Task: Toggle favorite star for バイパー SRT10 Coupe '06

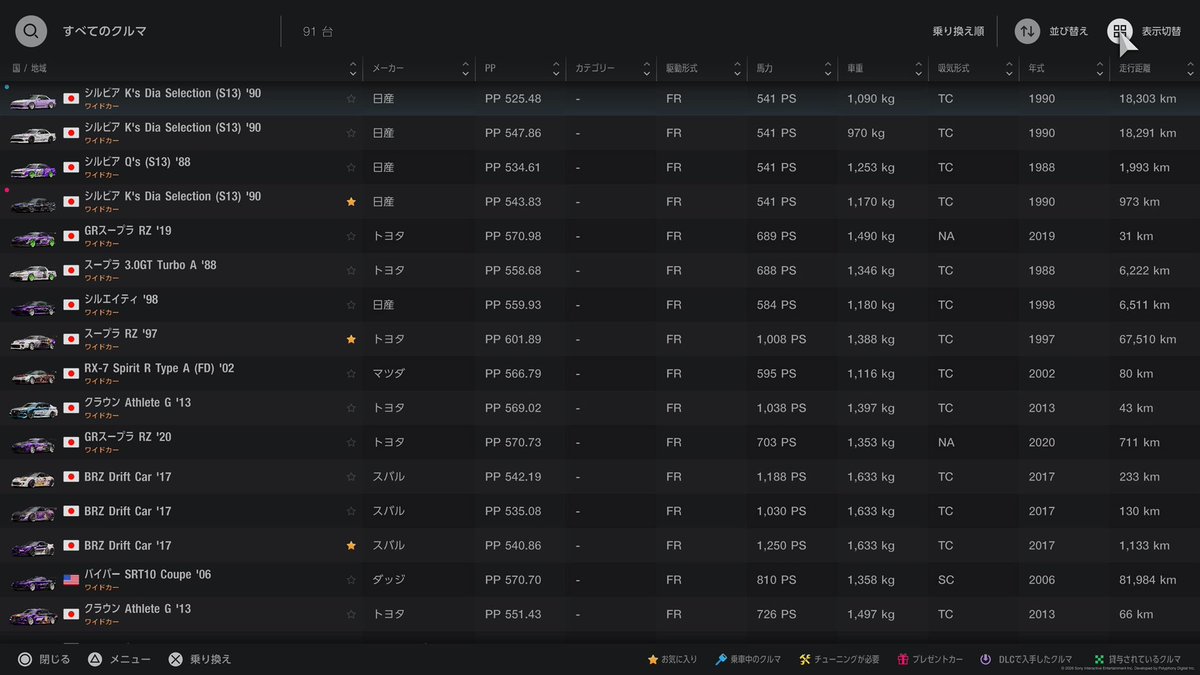Action: coord(351,580)
